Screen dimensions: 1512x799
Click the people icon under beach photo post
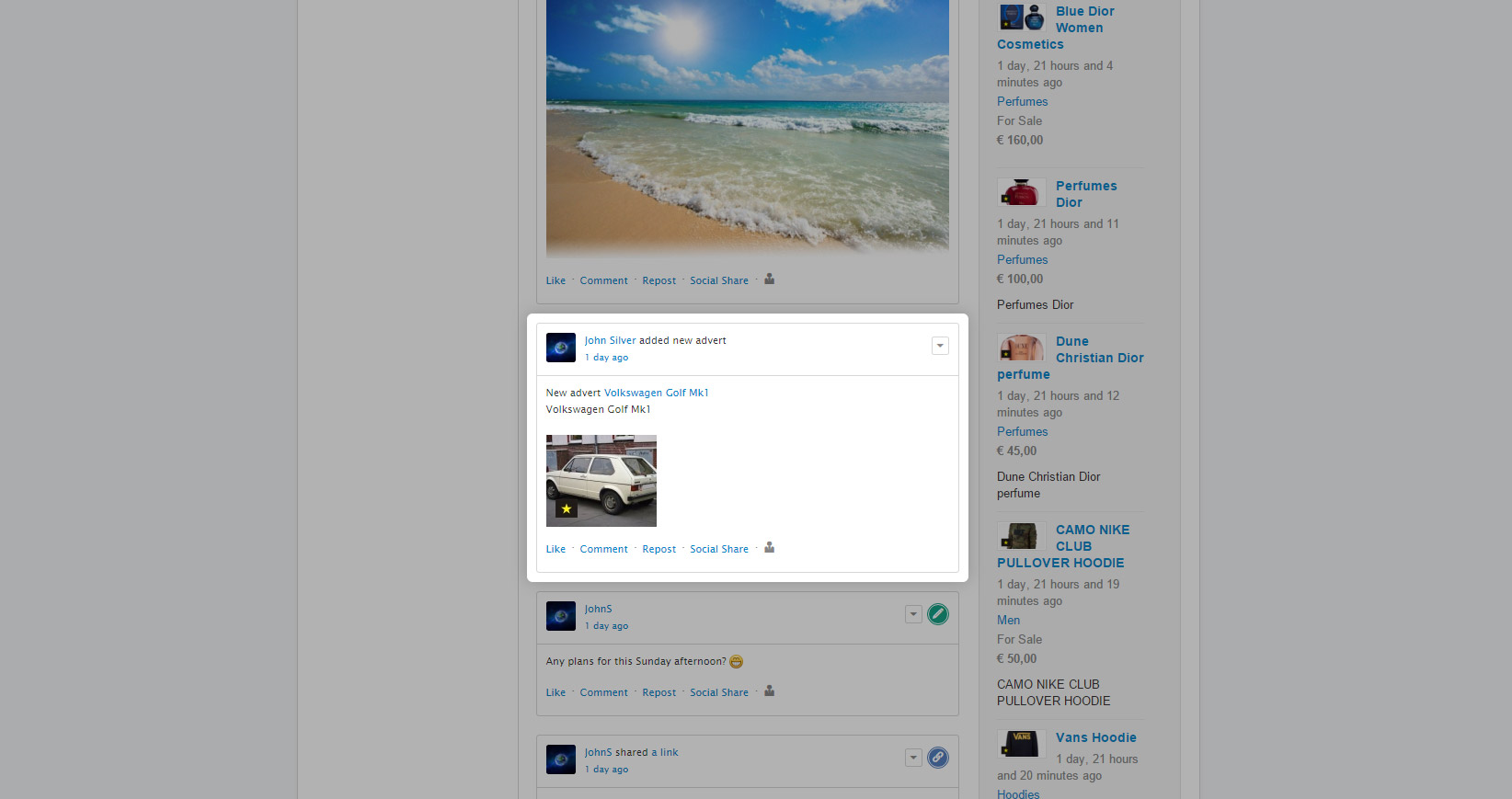point(769,280)
